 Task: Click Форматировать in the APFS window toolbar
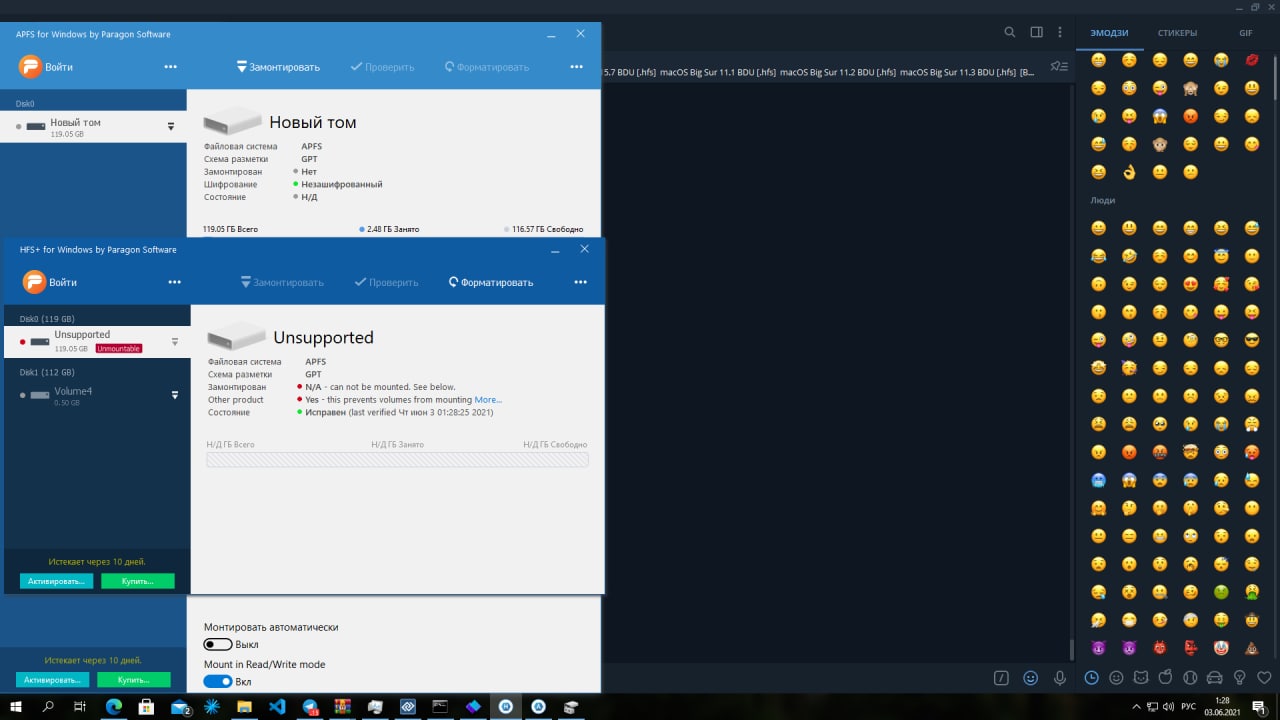coord(486,67)
